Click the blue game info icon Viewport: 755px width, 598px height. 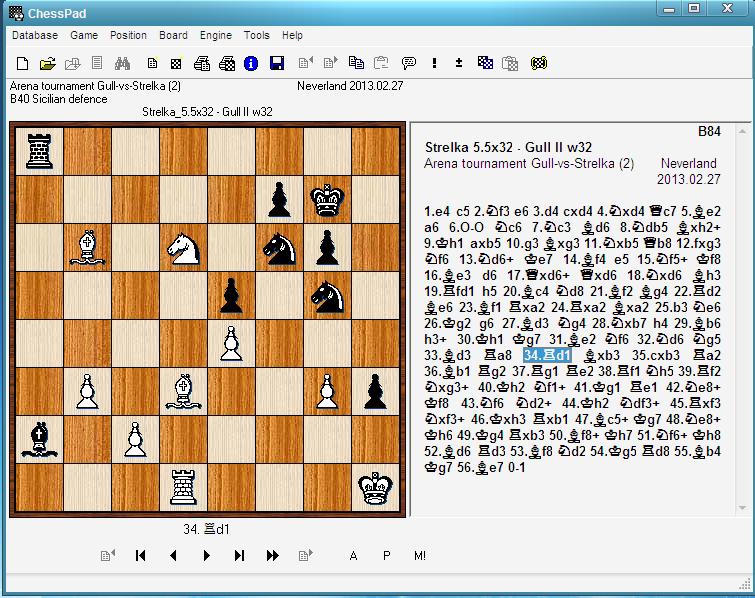click(251, 63)
